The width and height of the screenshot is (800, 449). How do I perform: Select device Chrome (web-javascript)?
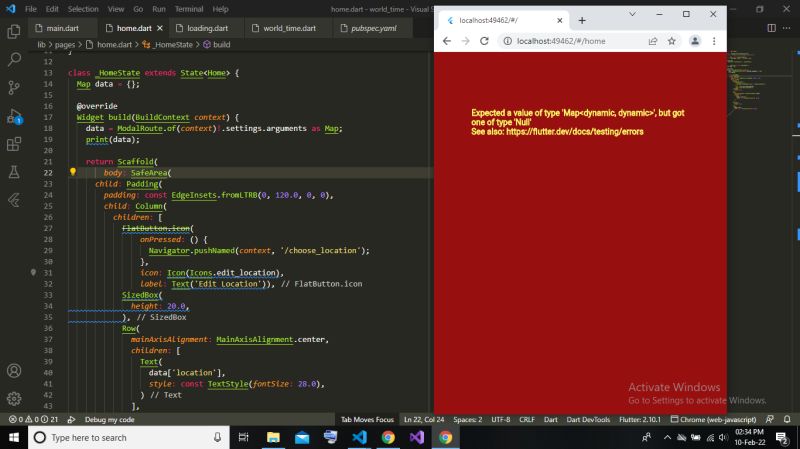713,419
